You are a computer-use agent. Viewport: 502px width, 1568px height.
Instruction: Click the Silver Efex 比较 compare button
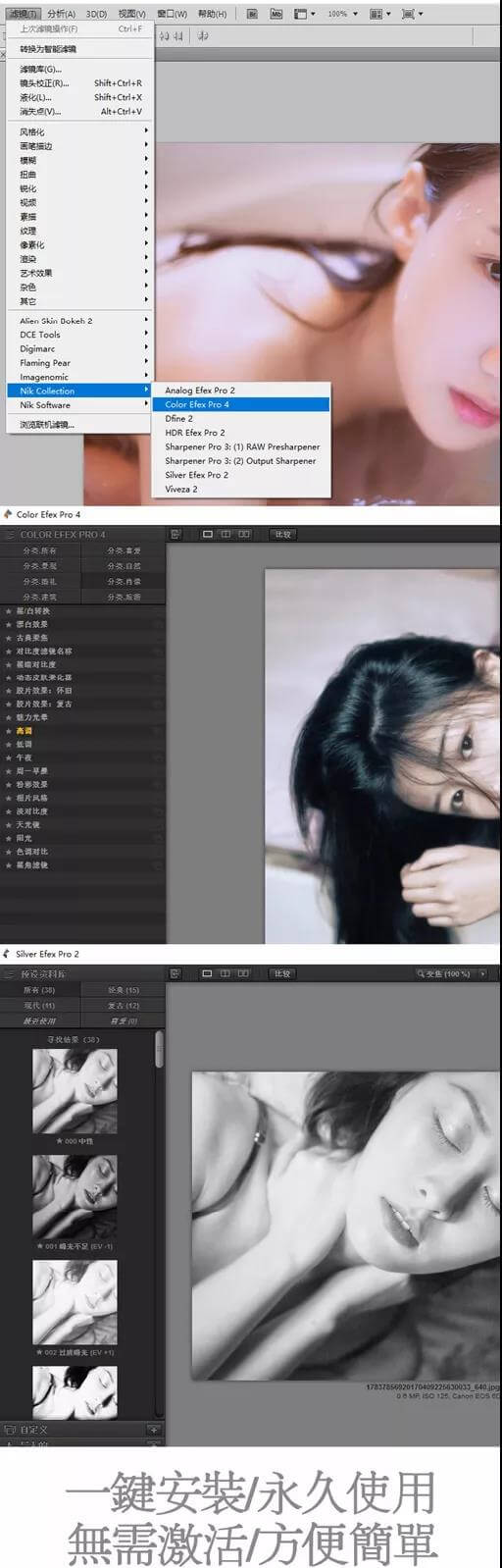(x=283, y=973)
